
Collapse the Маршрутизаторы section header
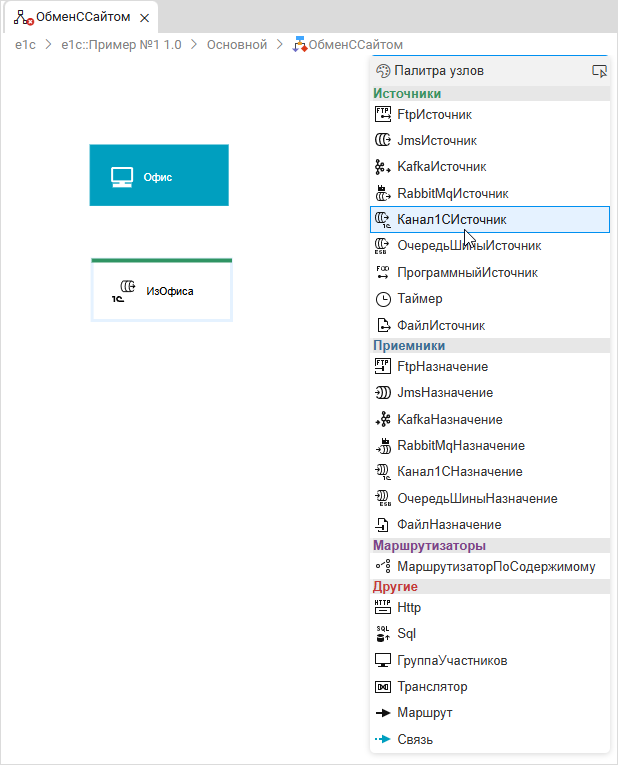(x=429, y=546)
